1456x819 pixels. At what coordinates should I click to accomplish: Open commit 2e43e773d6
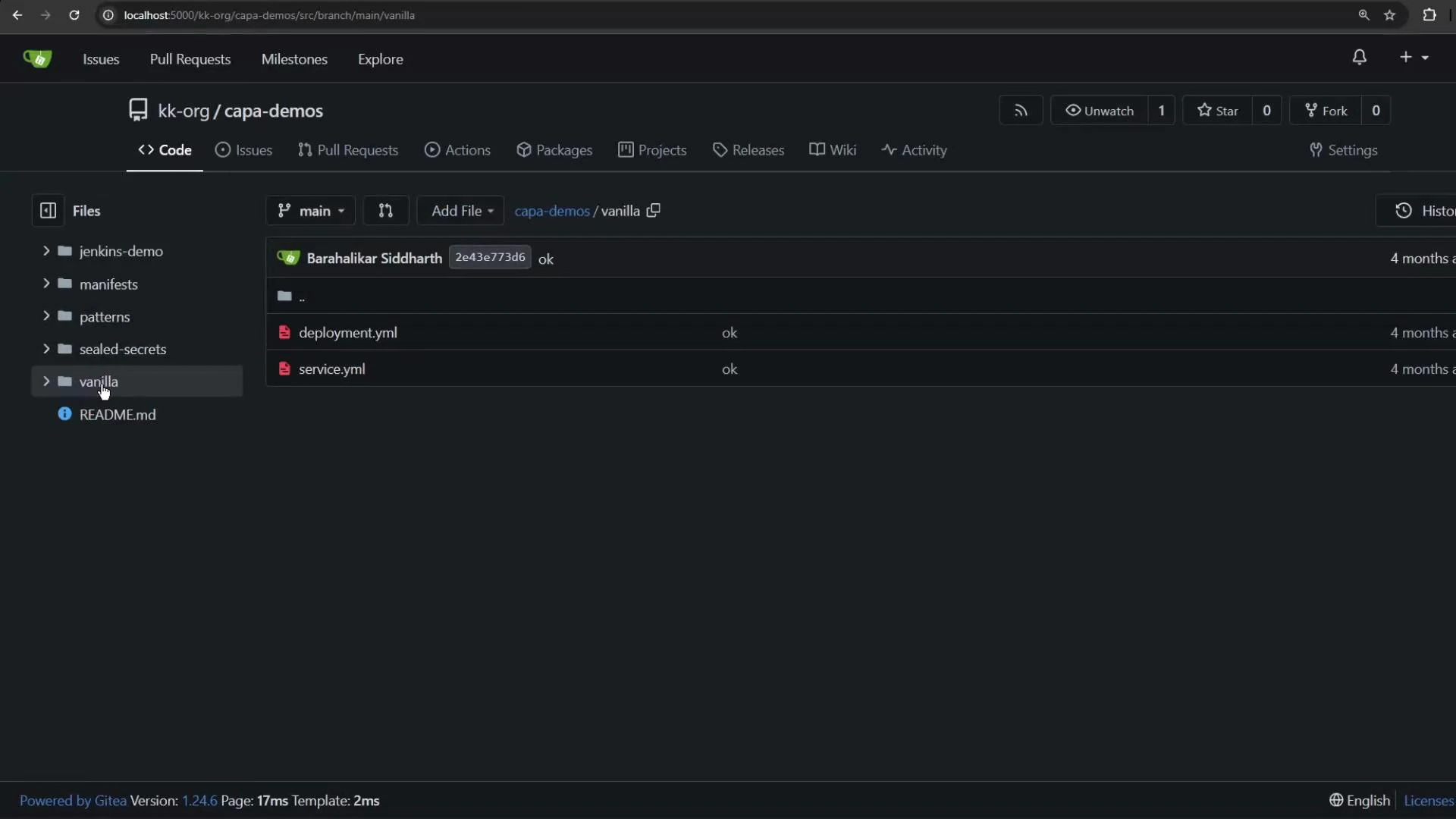pyautogui.click(x=489, y=257)
